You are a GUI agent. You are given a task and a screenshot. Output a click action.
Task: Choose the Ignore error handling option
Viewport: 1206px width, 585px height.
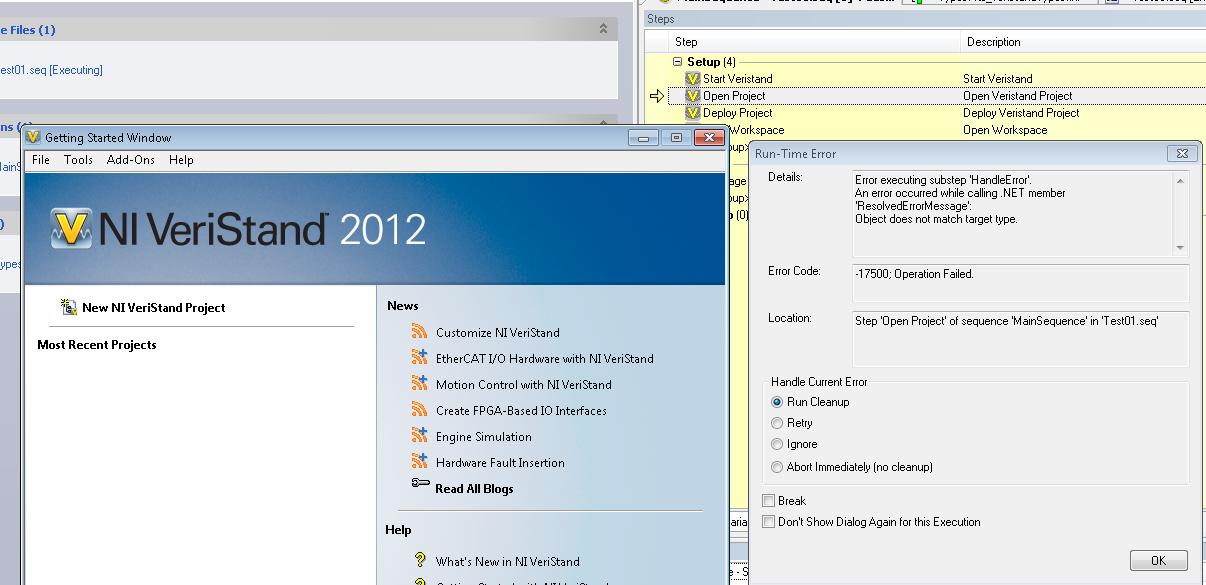coord(777,444)
